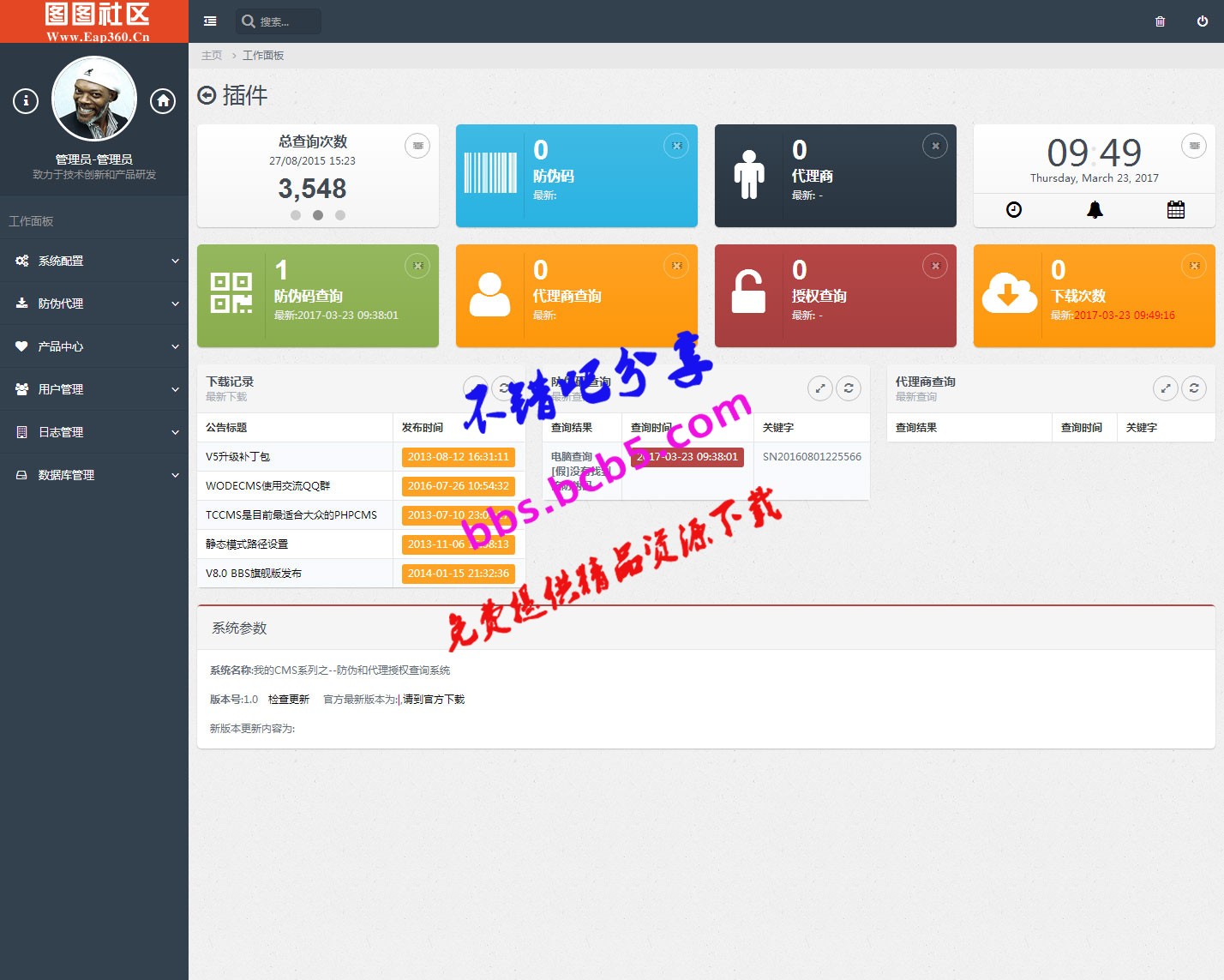Viewport: 1224px width, 980px height.
Task: Click the trash icon in top bar
Action: [x=1160, y=21]
